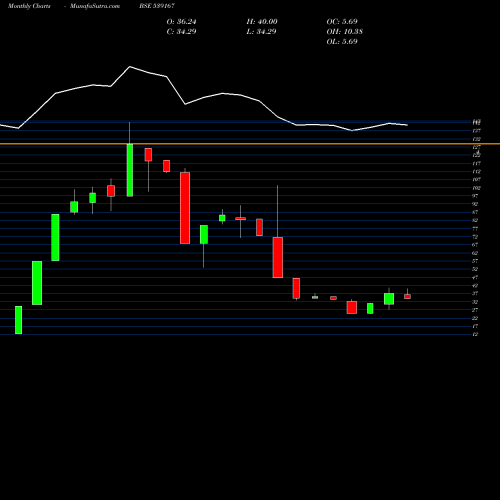Select the "BSE 539167" symbol text
The height and width of the screenshot is (500, 500).
tap(157, 6)
